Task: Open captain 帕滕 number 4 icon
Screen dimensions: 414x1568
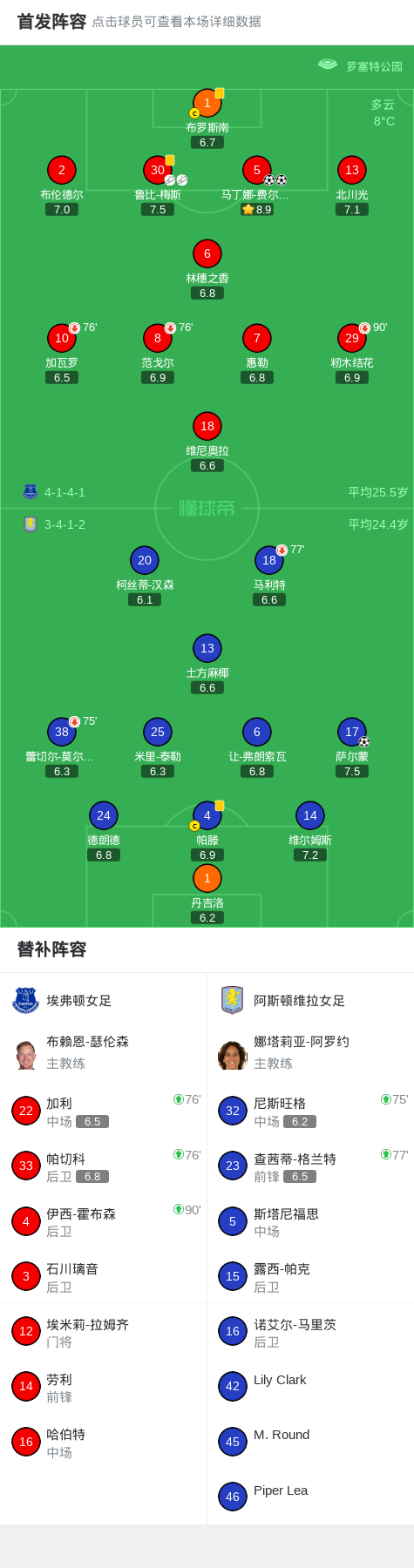Action: coord(207,815)
